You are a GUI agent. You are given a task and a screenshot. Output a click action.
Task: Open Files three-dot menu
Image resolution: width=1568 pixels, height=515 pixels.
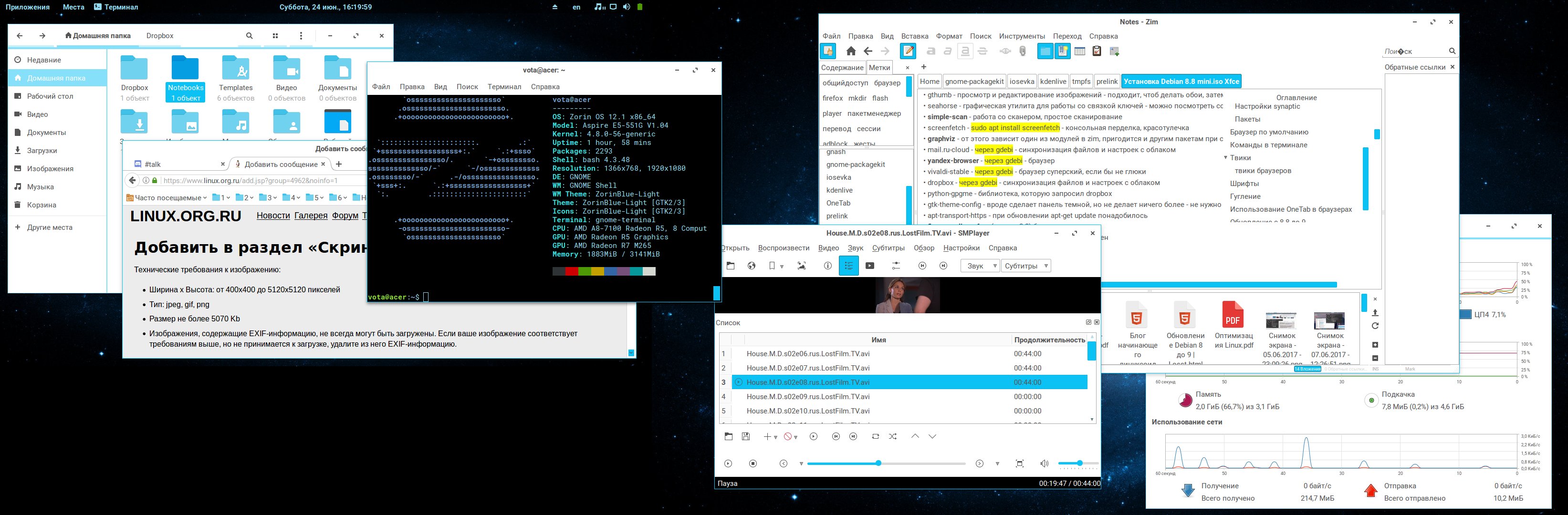[x=301, y=36]
